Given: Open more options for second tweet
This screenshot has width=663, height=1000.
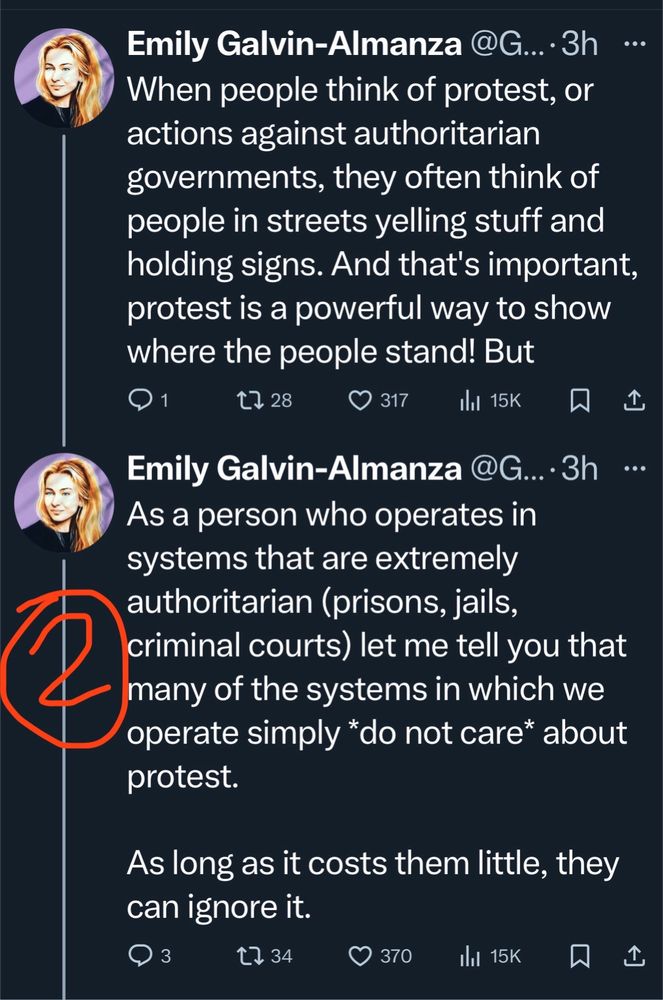Looking at the screenshot, I should [x=633, y=468].
